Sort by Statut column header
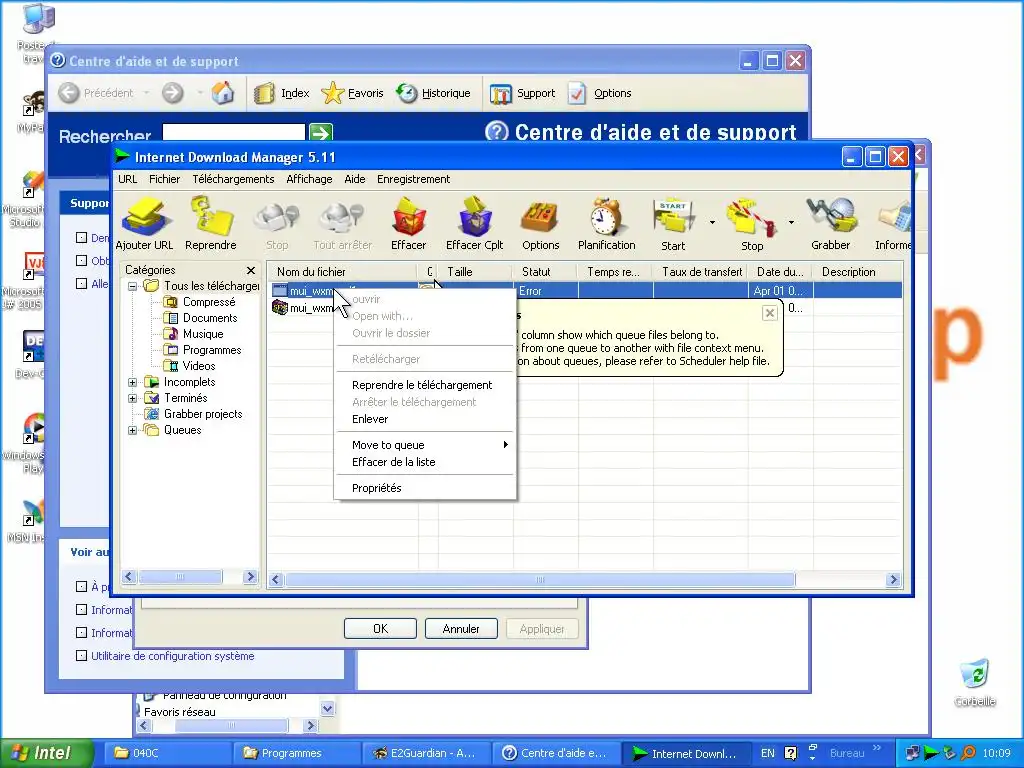Image resolution: width=1024 pixels, height=768 pixels. (x=545, y=272)
